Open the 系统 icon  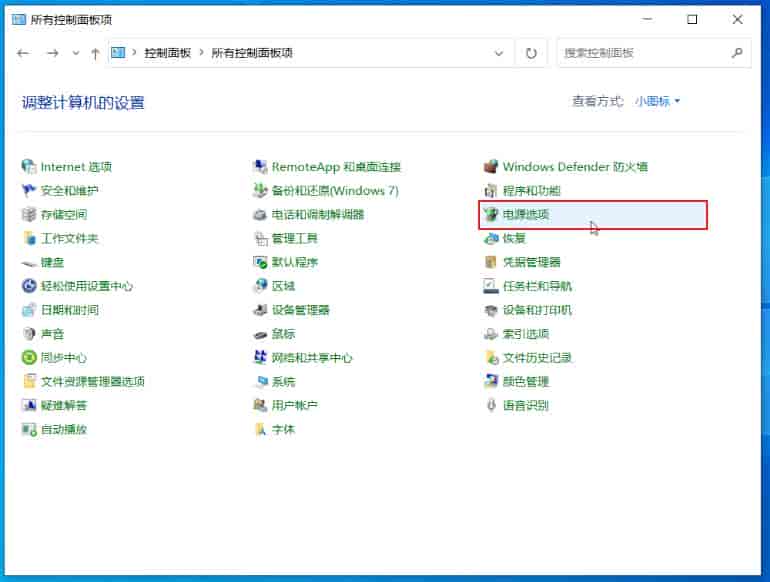261,382
